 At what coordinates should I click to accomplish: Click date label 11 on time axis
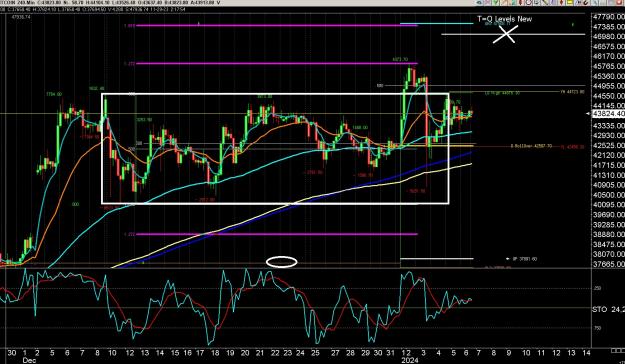[540, 353]
